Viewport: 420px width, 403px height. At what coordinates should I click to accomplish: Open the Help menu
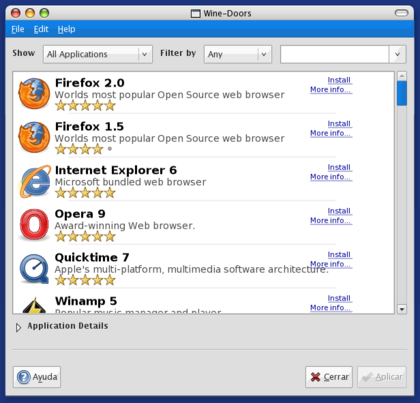[66, 29]
